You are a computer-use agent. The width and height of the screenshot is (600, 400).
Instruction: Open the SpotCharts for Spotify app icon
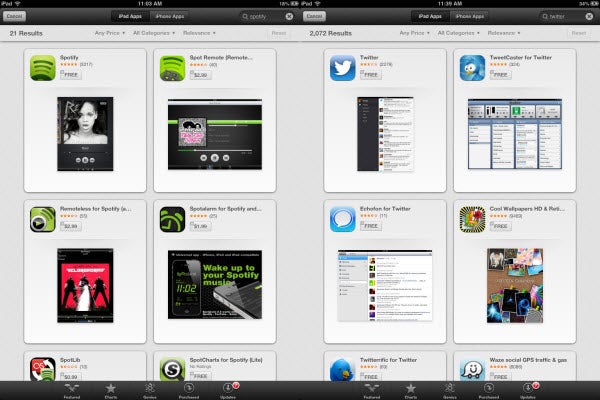coord(172,369)
